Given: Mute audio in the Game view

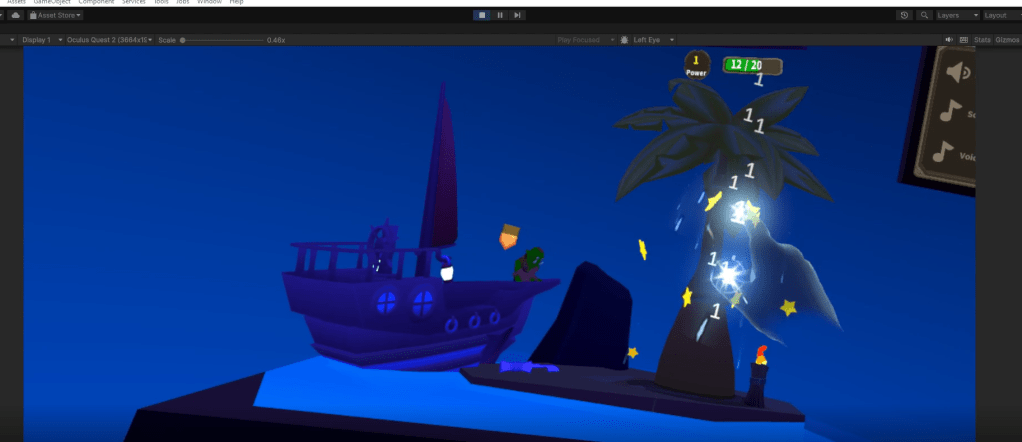Looking at the screenshot, I should 949,40.
